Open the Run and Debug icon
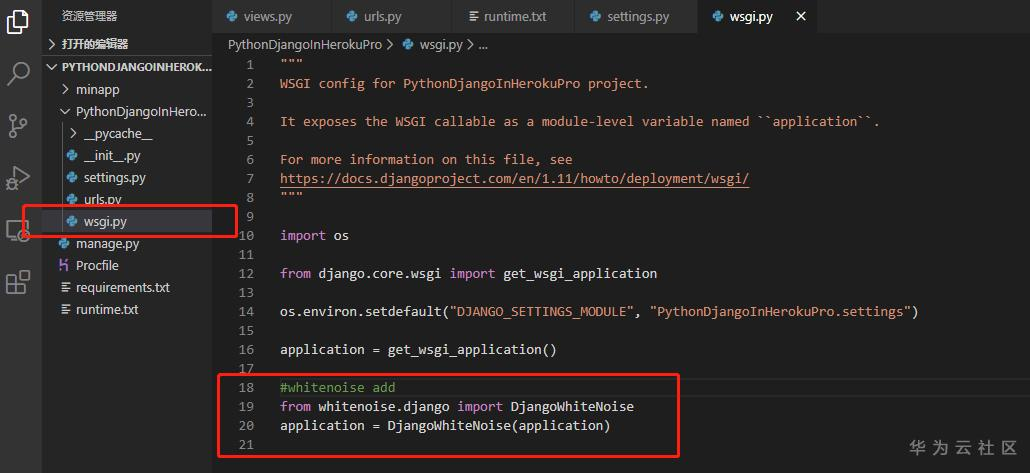 coord(18,178)
